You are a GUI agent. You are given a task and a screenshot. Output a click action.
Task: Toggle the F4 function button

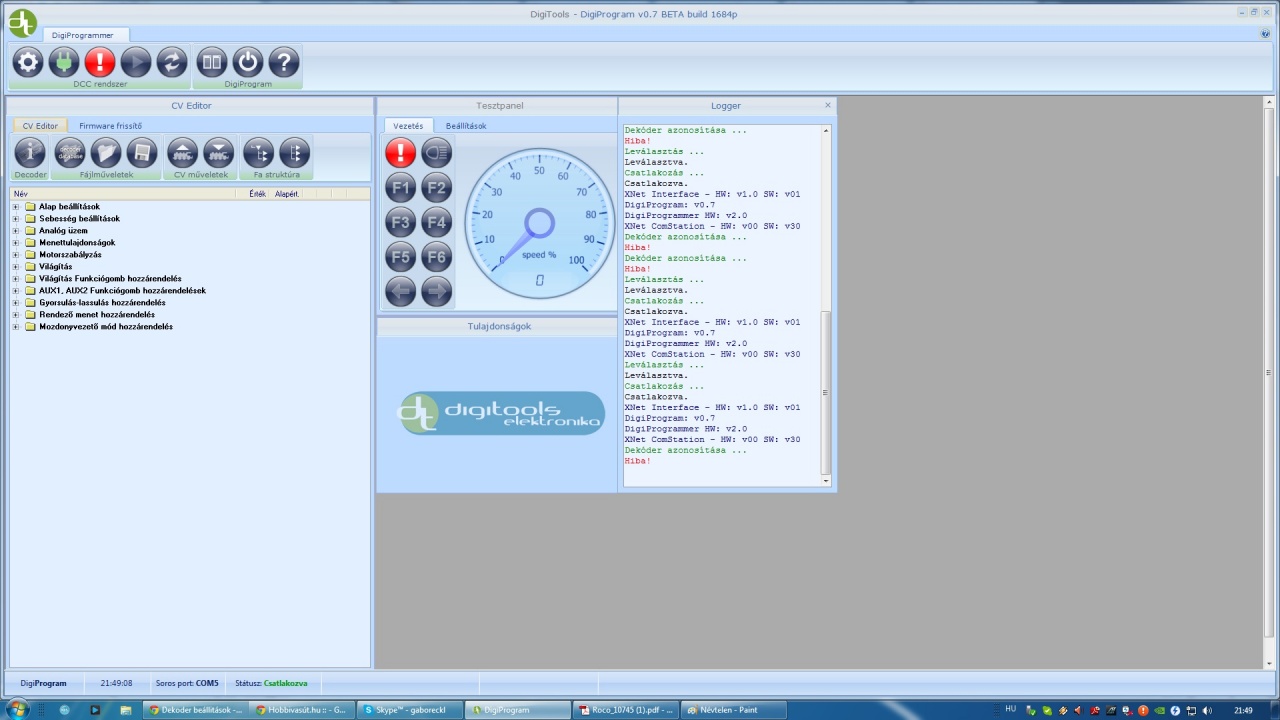(x=437, y=222)
